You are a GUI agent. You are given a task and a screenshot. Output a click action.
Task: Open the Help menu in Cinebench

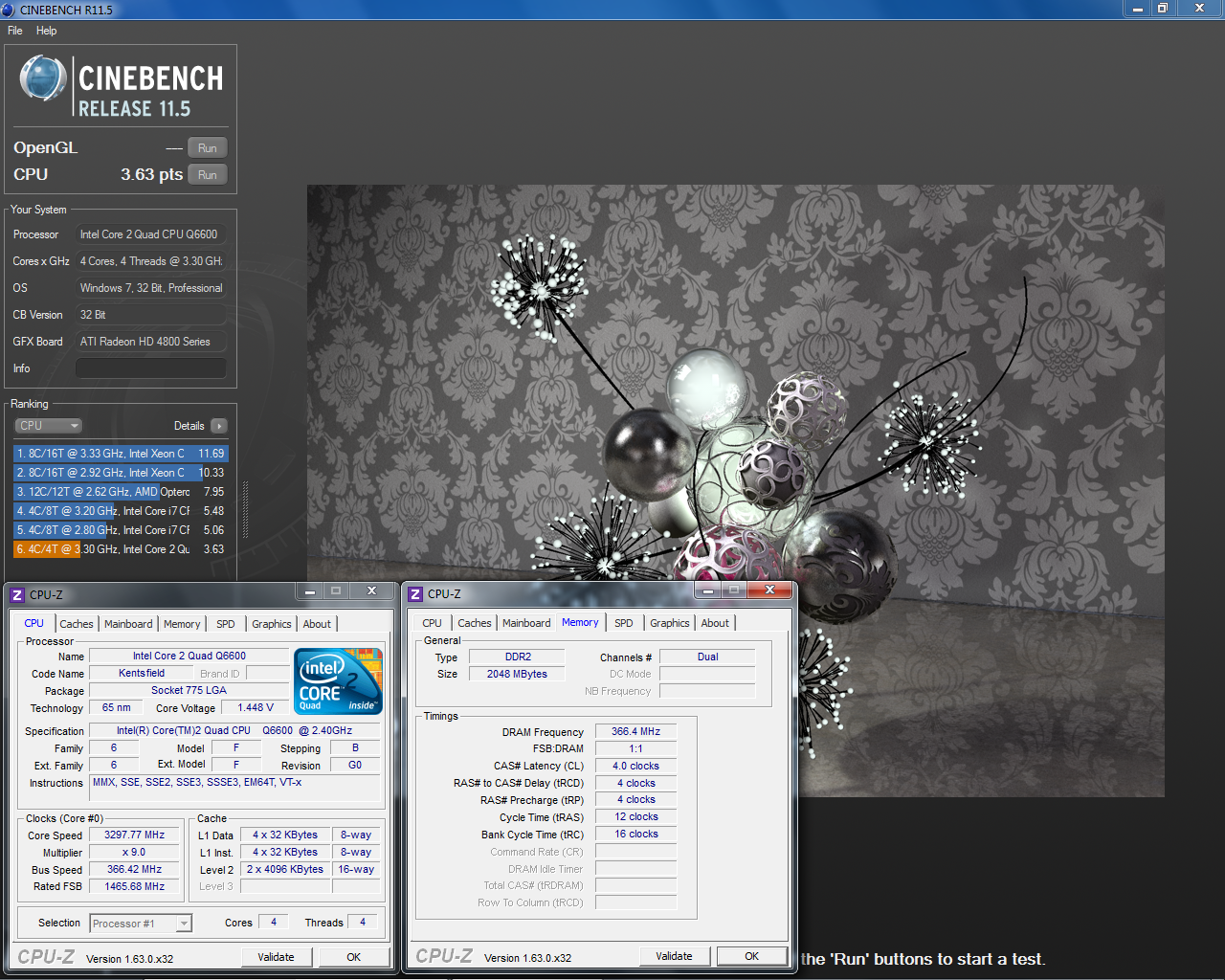46,31
